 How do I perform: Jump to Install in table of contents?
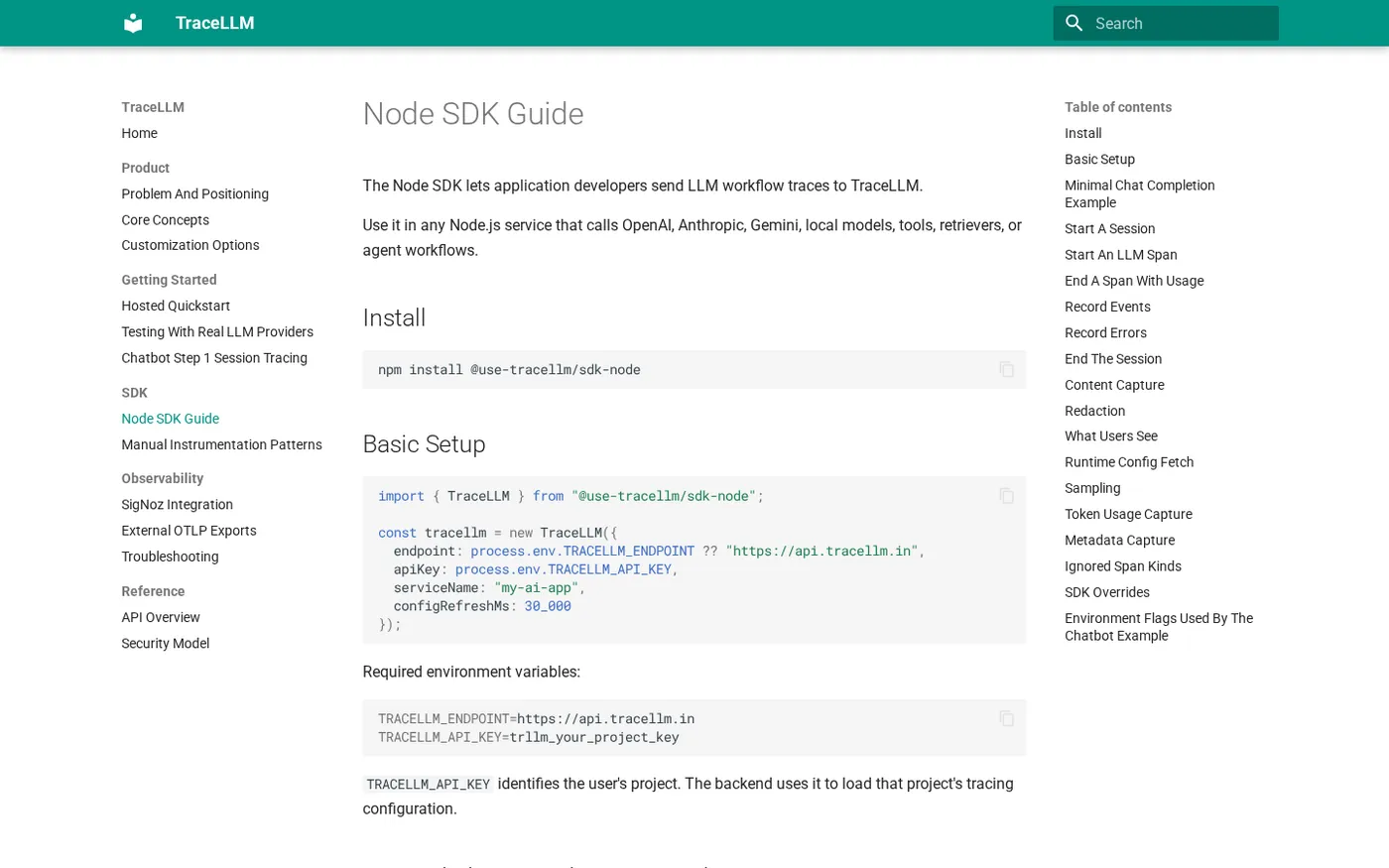1082,133
